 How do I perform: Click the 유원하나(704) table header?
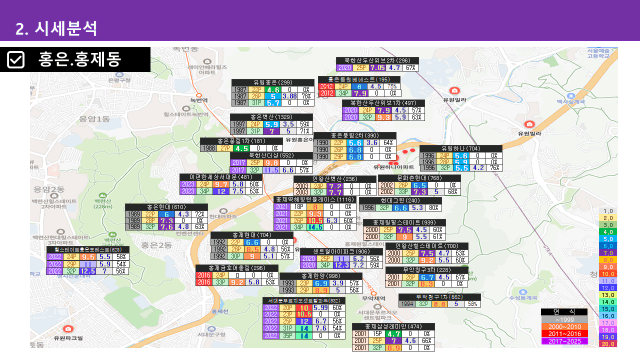[x=461, y=149]
